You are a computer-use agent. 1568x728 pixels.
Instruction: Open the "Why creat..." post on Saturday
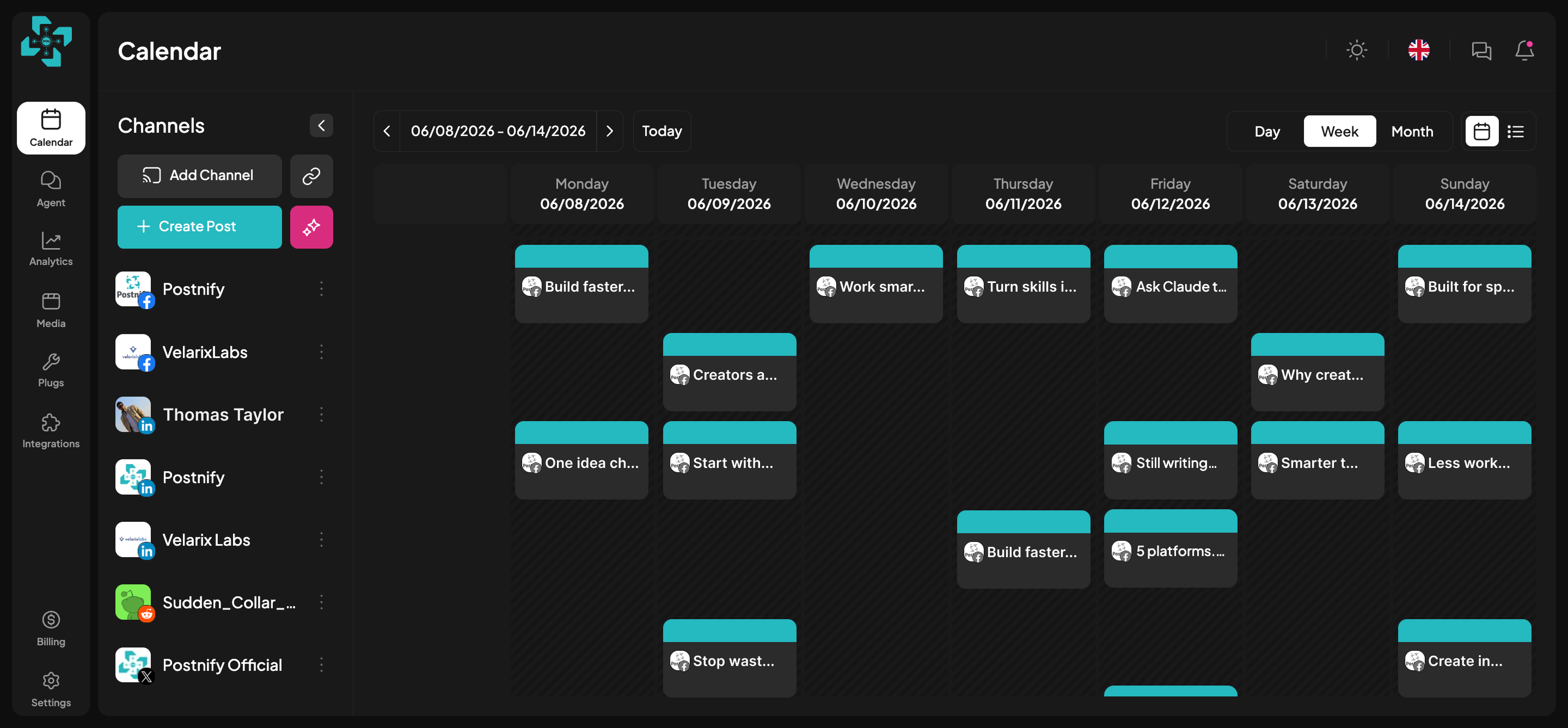pos(1317,372)
